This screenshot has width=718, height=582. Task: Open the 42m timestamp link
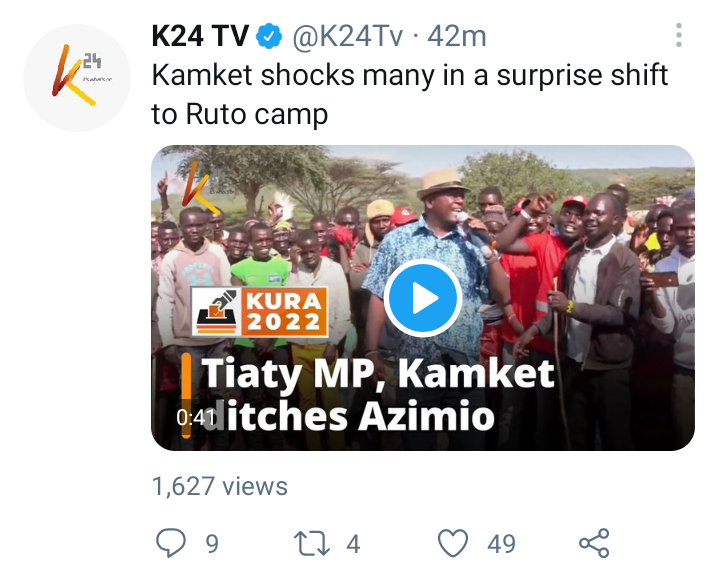pyautogui.click(x=457, y=36)
